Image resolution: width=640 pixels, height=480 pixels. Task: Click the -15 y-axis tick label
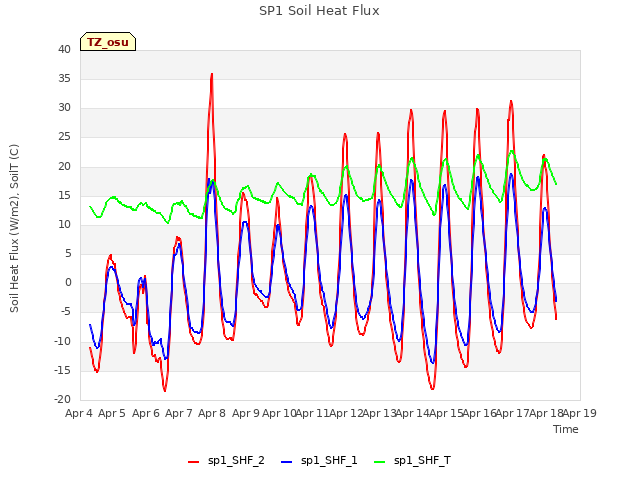point(62,370)
